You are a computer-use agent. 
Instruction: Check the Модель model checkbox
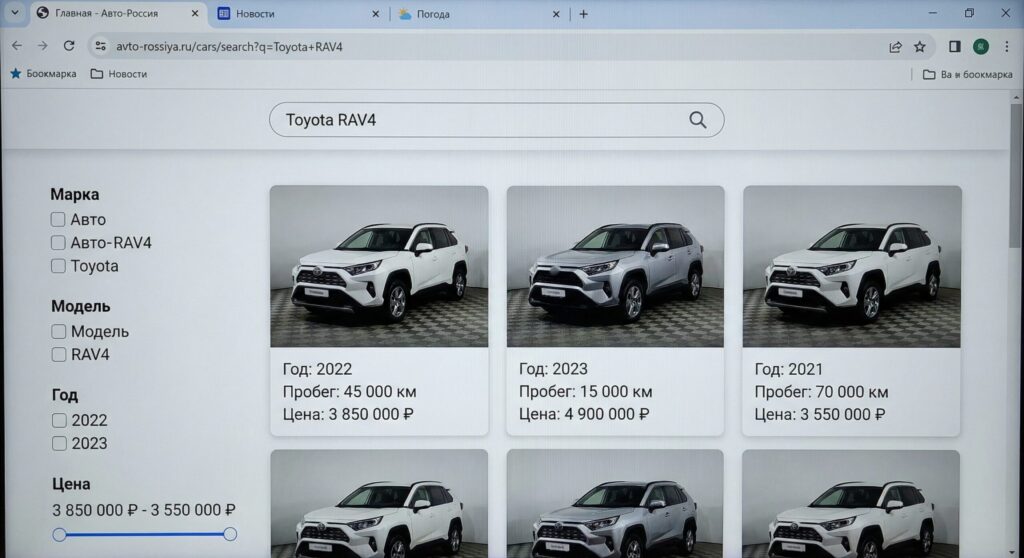coord(59,331)
